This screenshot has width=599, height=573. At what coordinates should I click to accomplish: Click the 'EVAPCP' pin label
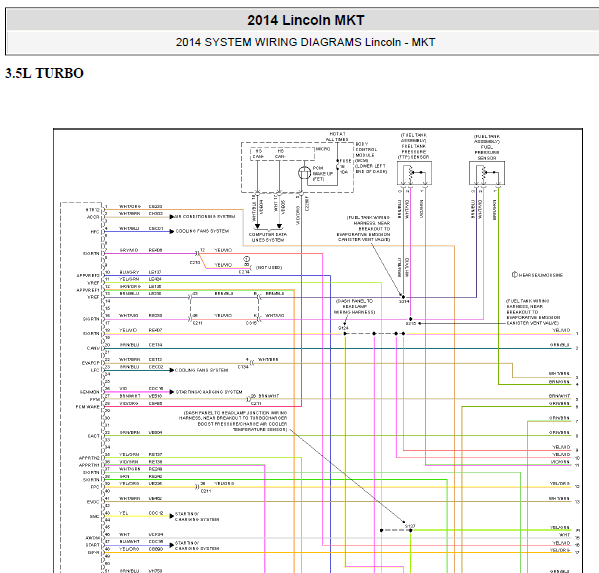pos(91,363)
